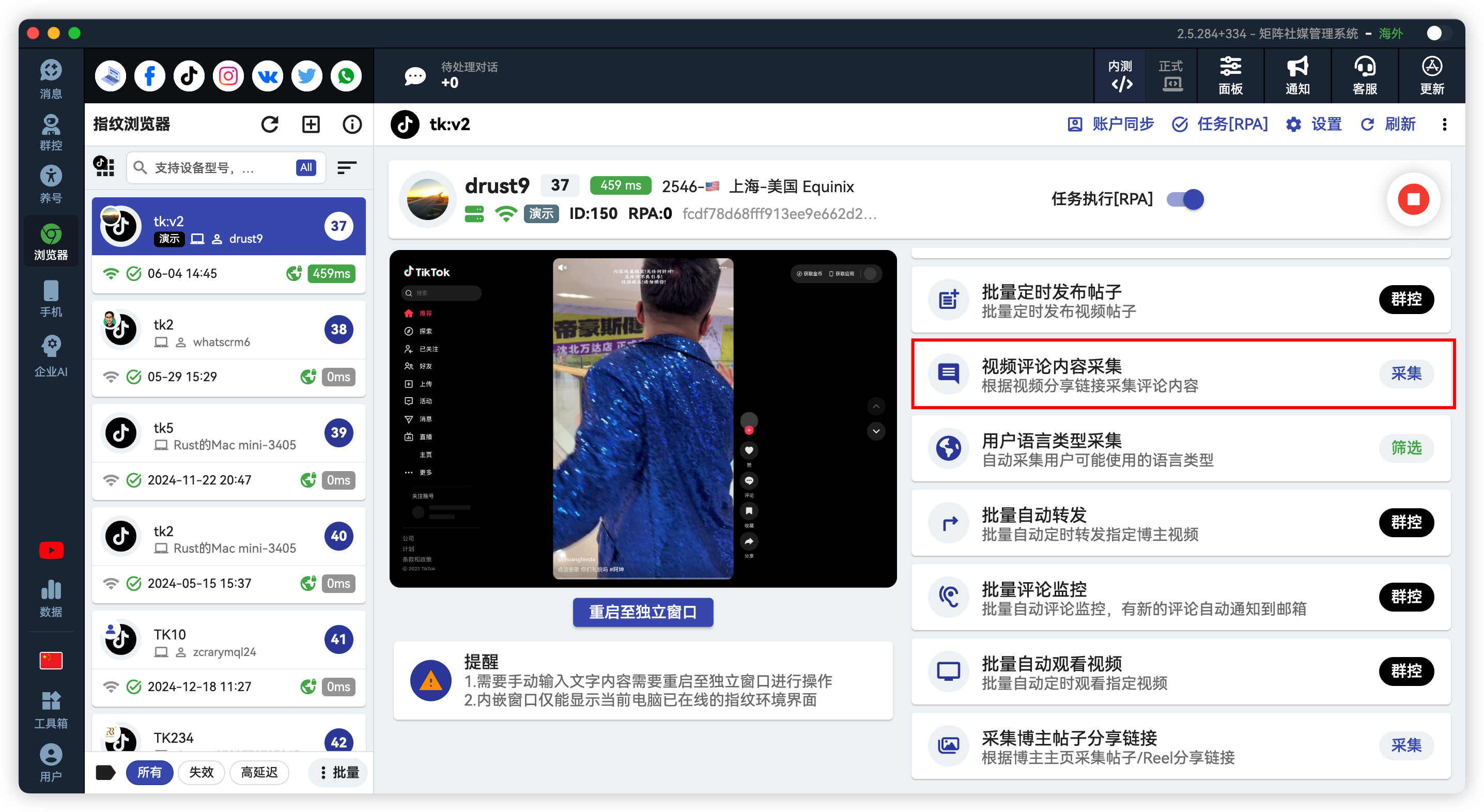Click 账户同步 link

(1111, 124)
